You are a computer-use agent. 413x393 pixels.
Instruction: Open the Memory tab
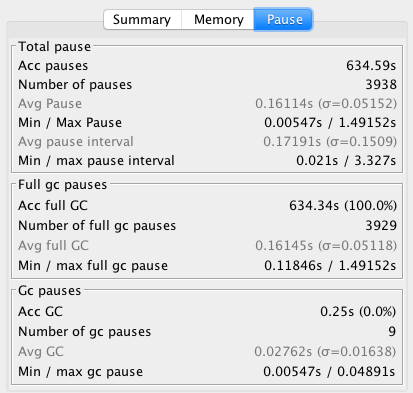pos(218,20)
